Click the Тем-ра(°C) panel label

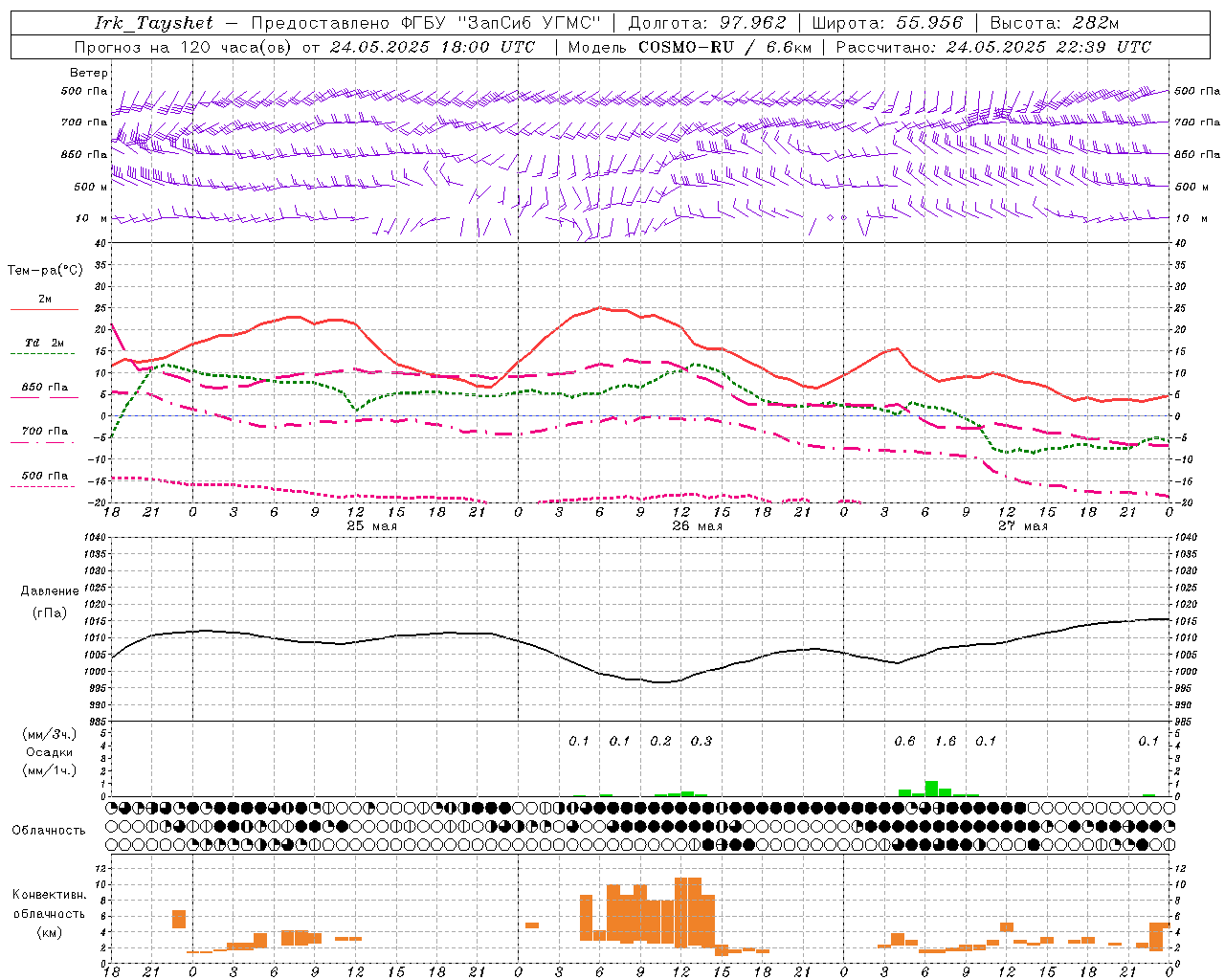coord(45,271)
